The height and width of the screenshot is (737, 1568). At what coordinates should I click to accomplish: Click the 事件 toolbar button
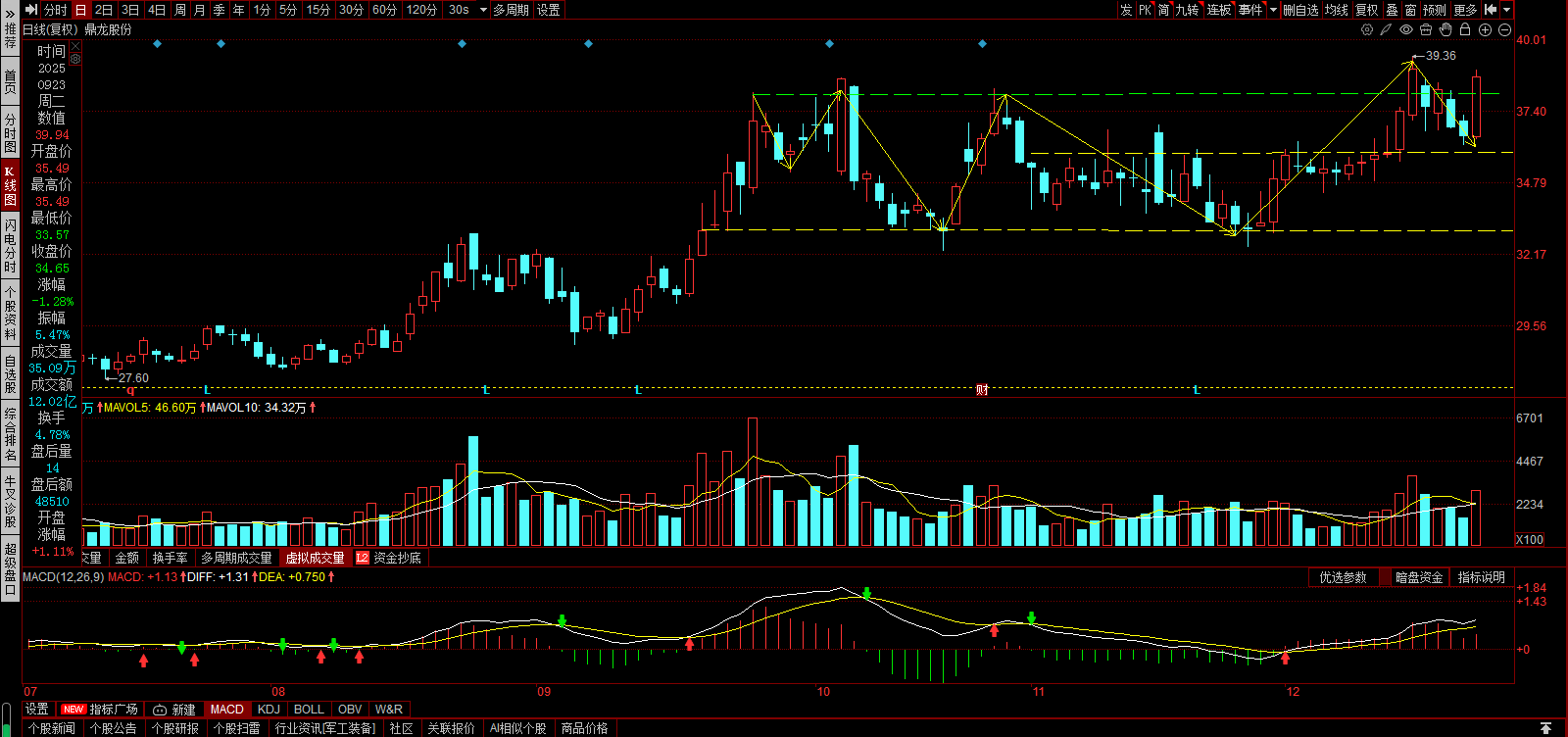click(1250, 10)
